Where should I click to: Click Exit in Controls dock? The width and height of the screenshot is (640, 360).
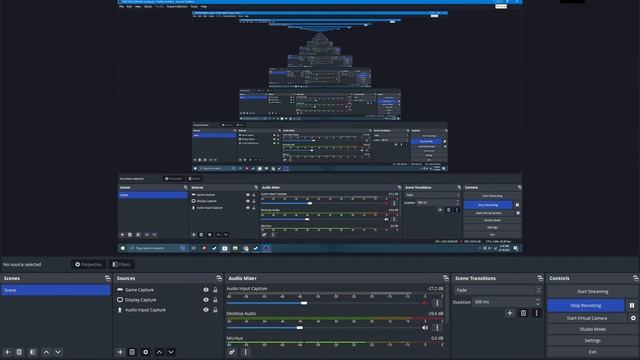[x=592, y=351]
